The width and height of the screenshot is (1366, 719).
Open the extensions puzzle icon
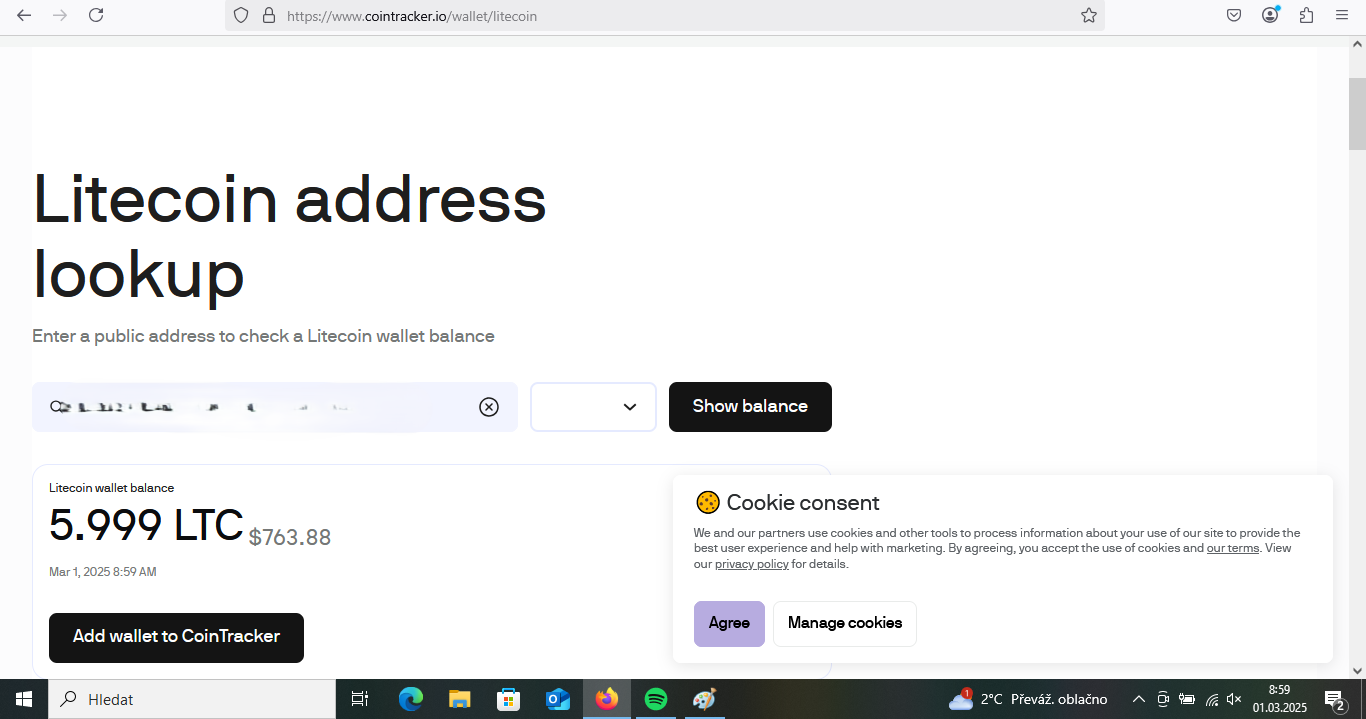[x=1306, y=15]
